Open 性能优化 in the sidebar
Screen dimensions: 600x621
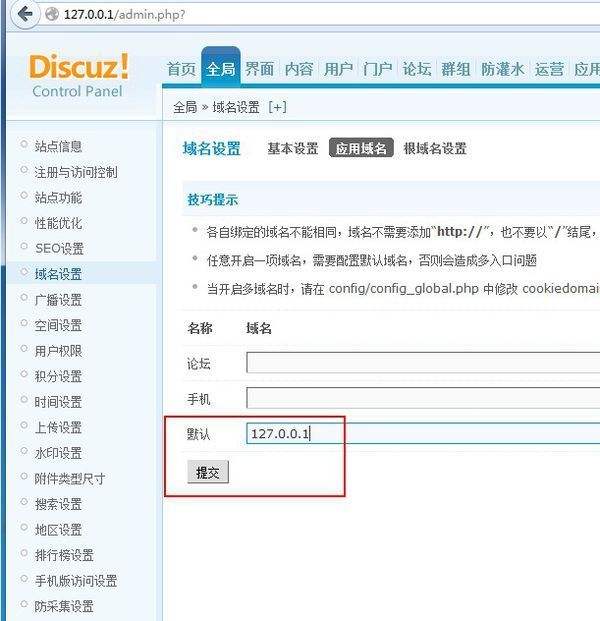click(58, 223)
